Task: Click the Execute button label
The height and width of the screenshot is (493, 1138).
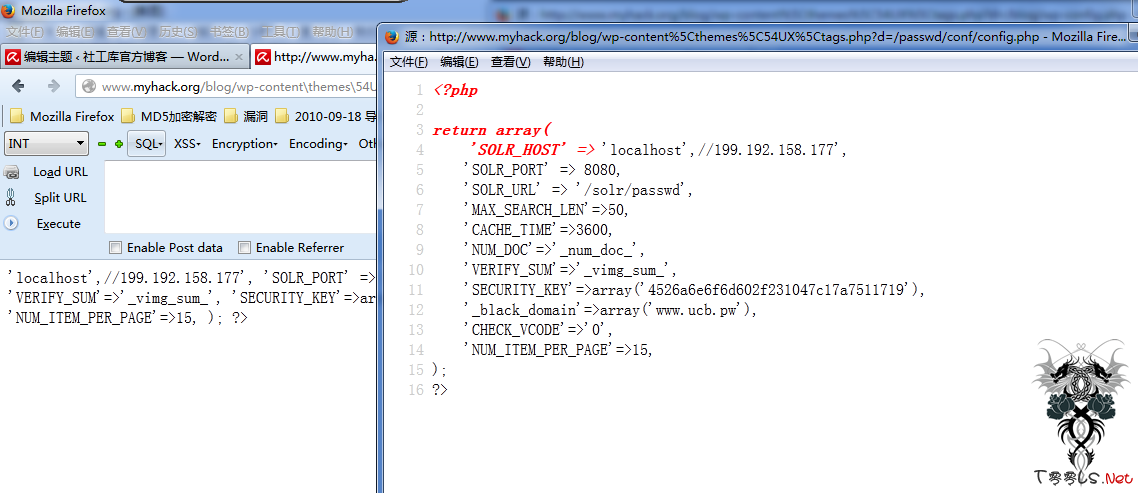Action: 59,224
